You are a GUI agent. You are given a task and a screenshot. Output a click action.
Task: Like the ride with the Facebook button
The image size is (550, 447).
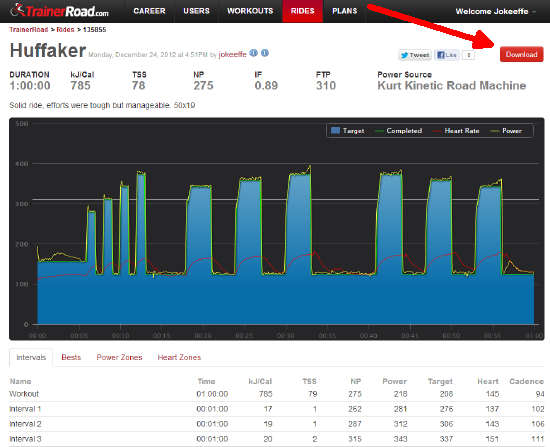[447, 55]
